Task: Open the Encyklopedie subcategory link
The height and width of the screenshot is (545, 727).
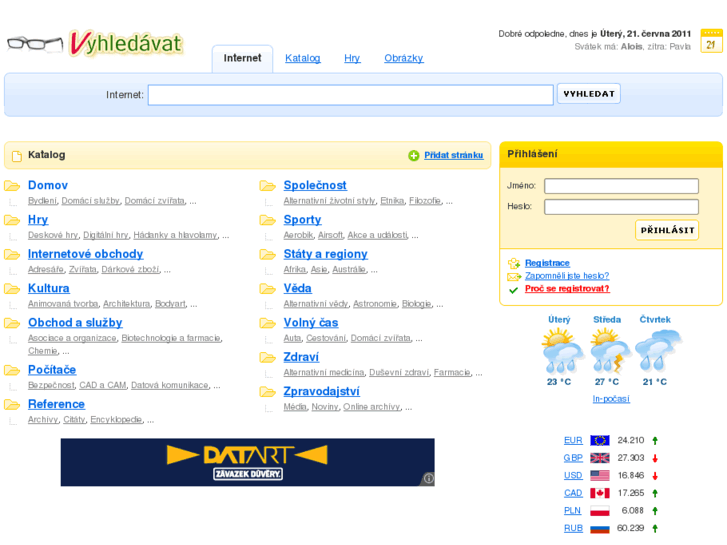Action: pos(116,420)
